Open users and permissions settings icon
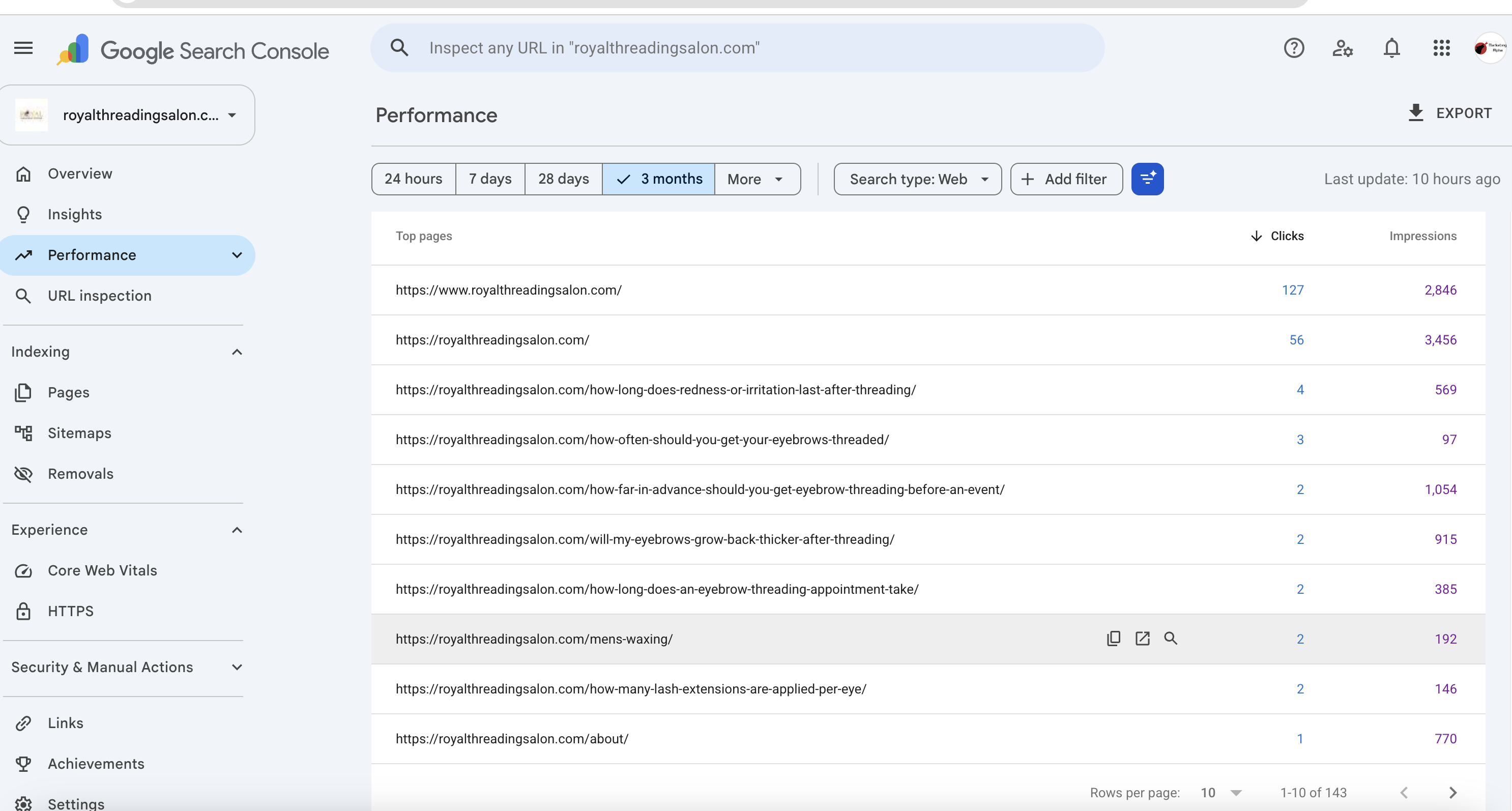 click(x=1343, y=48)
